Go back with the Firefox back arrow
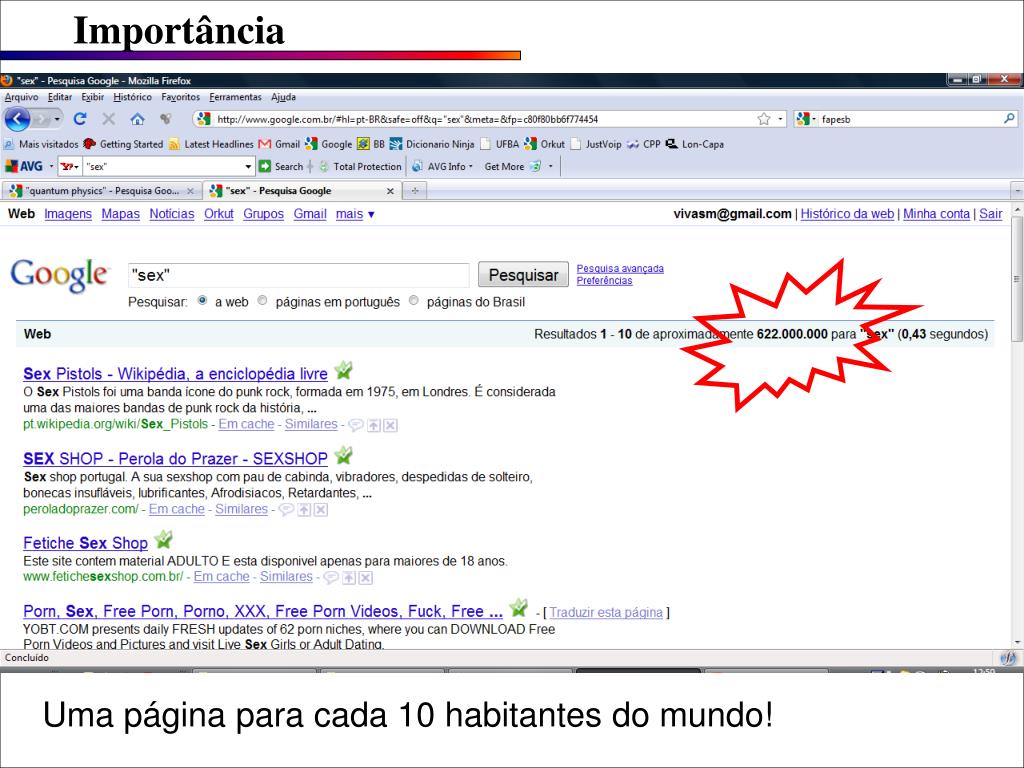Screen dimensions: 1024x768 tap(18, 119)
